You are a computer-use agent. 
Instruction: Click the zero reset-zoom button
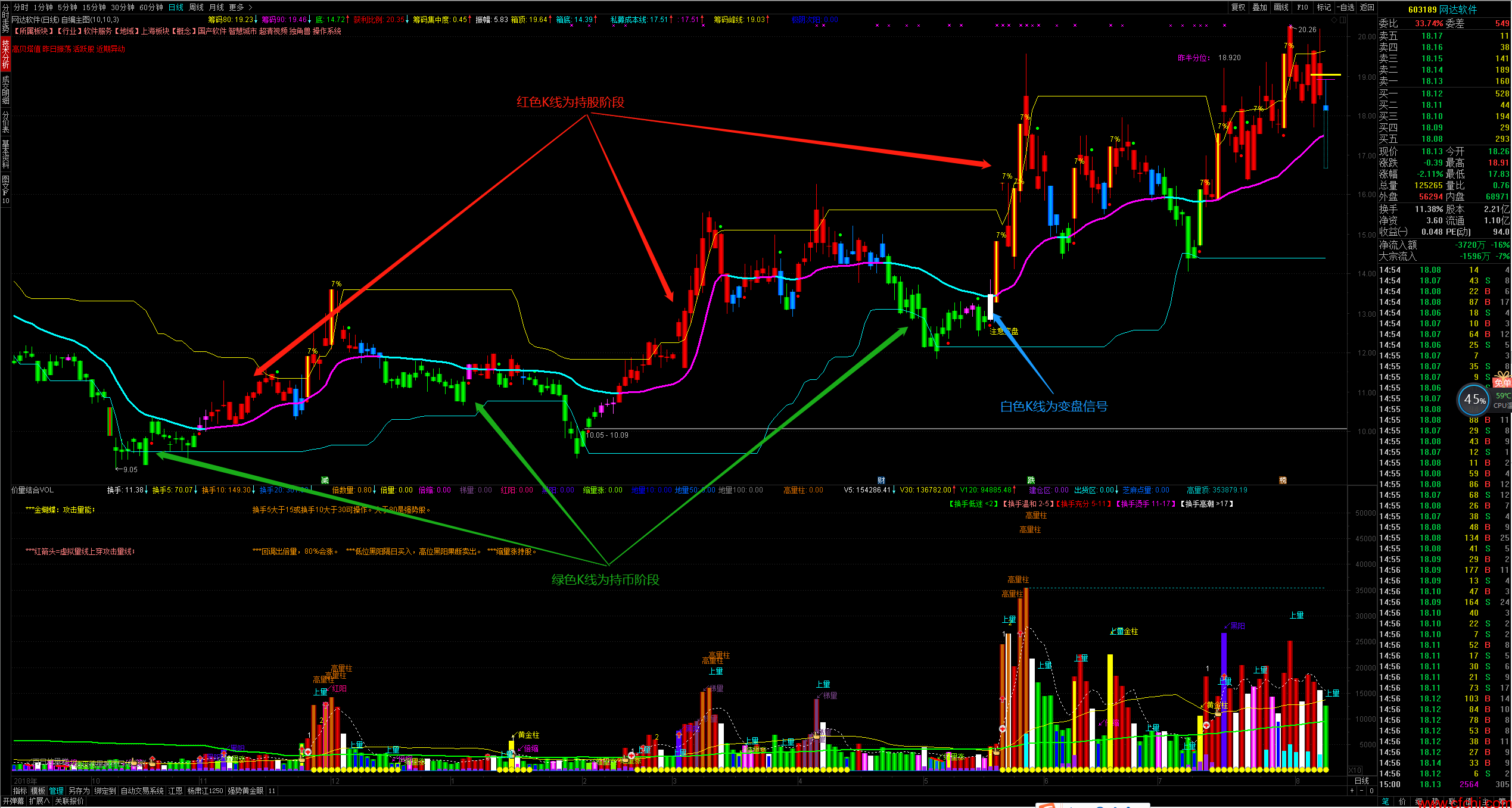pyautogui.click(x=1371, y=791)
